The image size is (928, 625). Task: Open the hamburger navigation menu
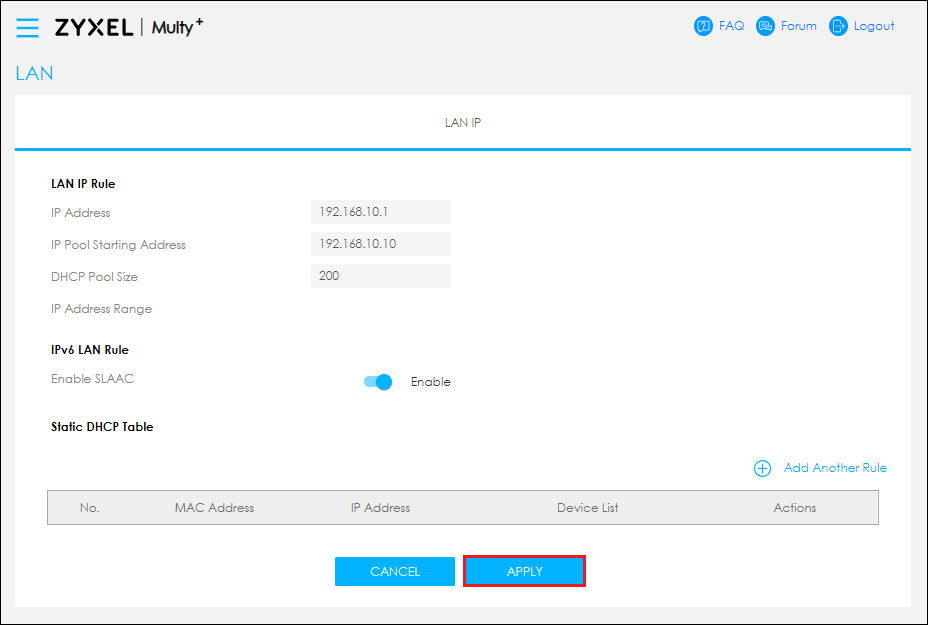(x=27, y=27)
